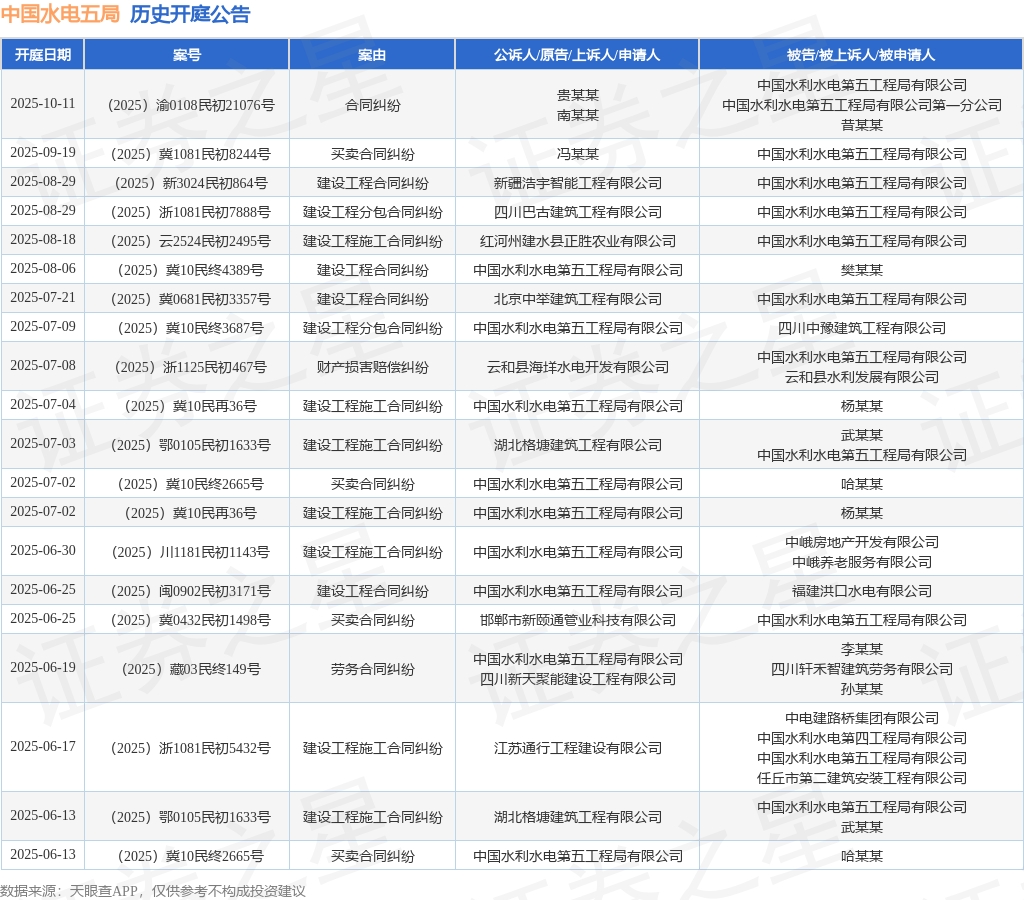Select the 案由 column header
Screen dimensions: 1024x900
point(372,55)
